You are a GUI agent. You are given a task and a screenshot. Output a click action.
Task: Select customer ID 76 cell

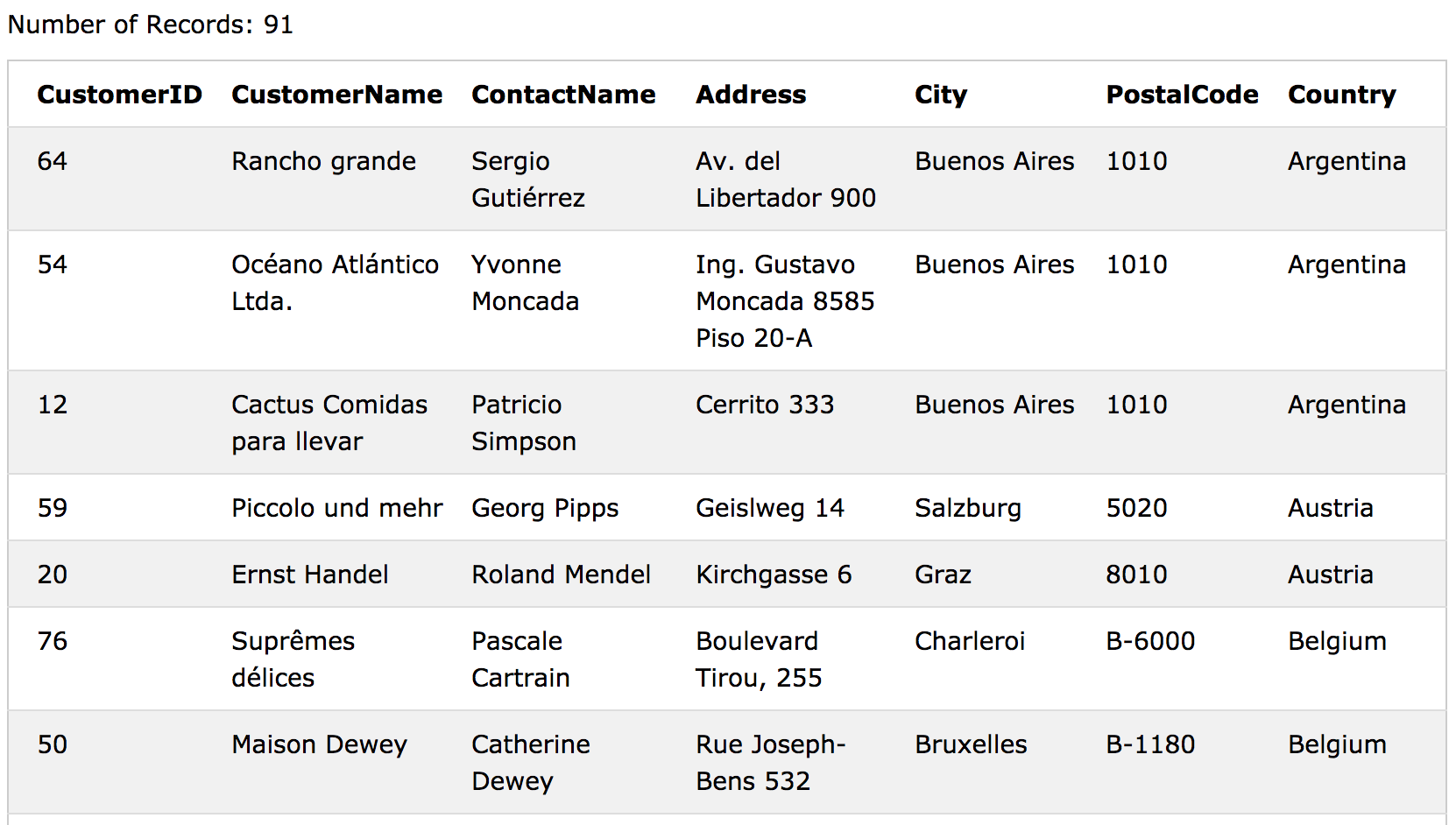point(53,641)
